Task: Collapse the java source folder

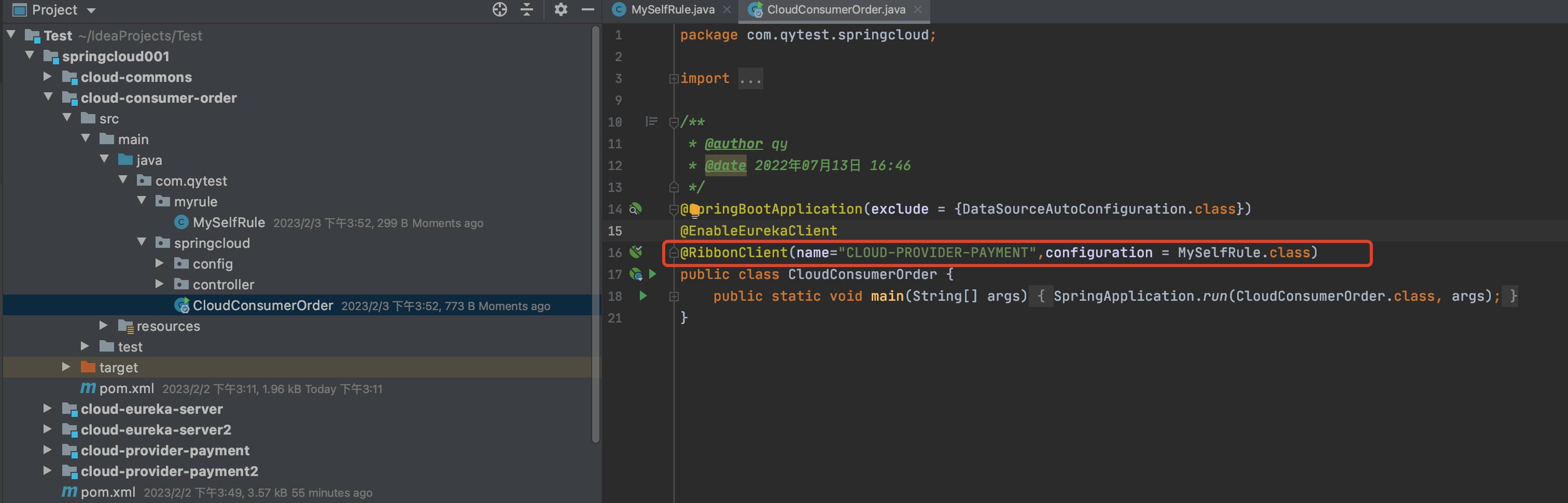Action: (x=104, y=159)
